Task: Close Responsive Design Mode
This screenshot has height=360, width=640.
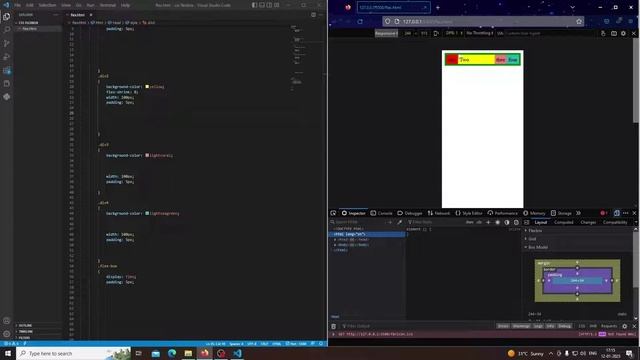Action: 634,33
